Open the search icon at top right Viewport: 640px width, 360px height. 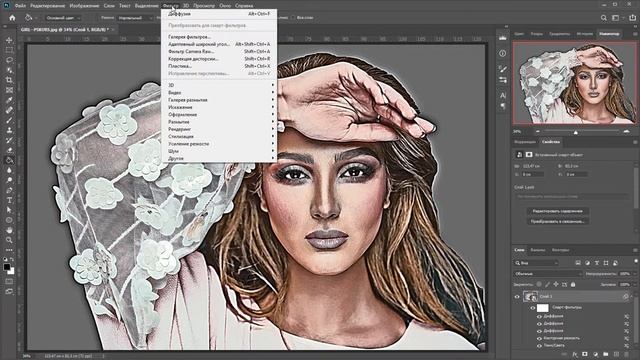pos(604,18)
